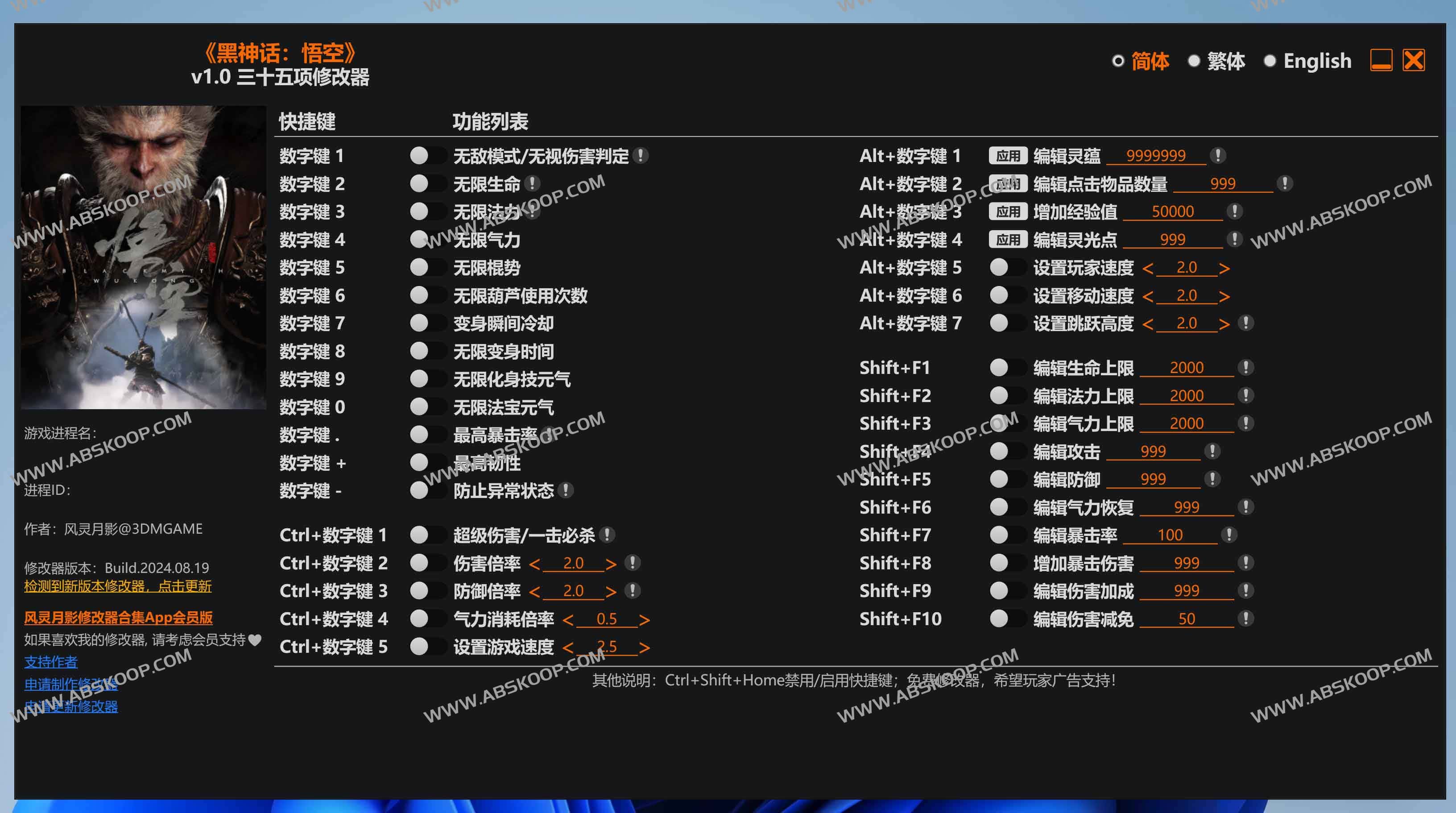Increase 伤害倍率 with right arrow
1456x813 pixels.
point(610,564)
